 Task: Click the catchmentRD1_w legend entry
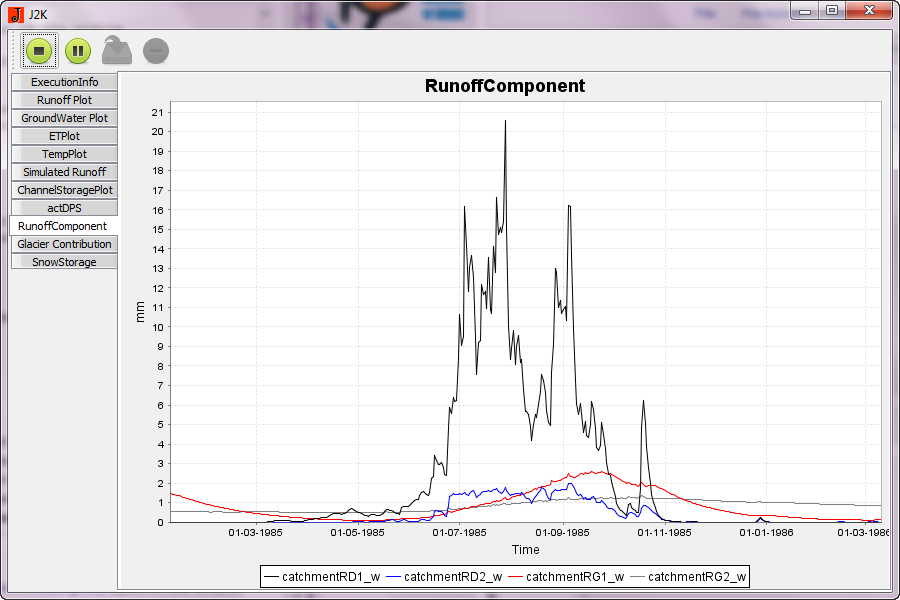coord(321,577)
